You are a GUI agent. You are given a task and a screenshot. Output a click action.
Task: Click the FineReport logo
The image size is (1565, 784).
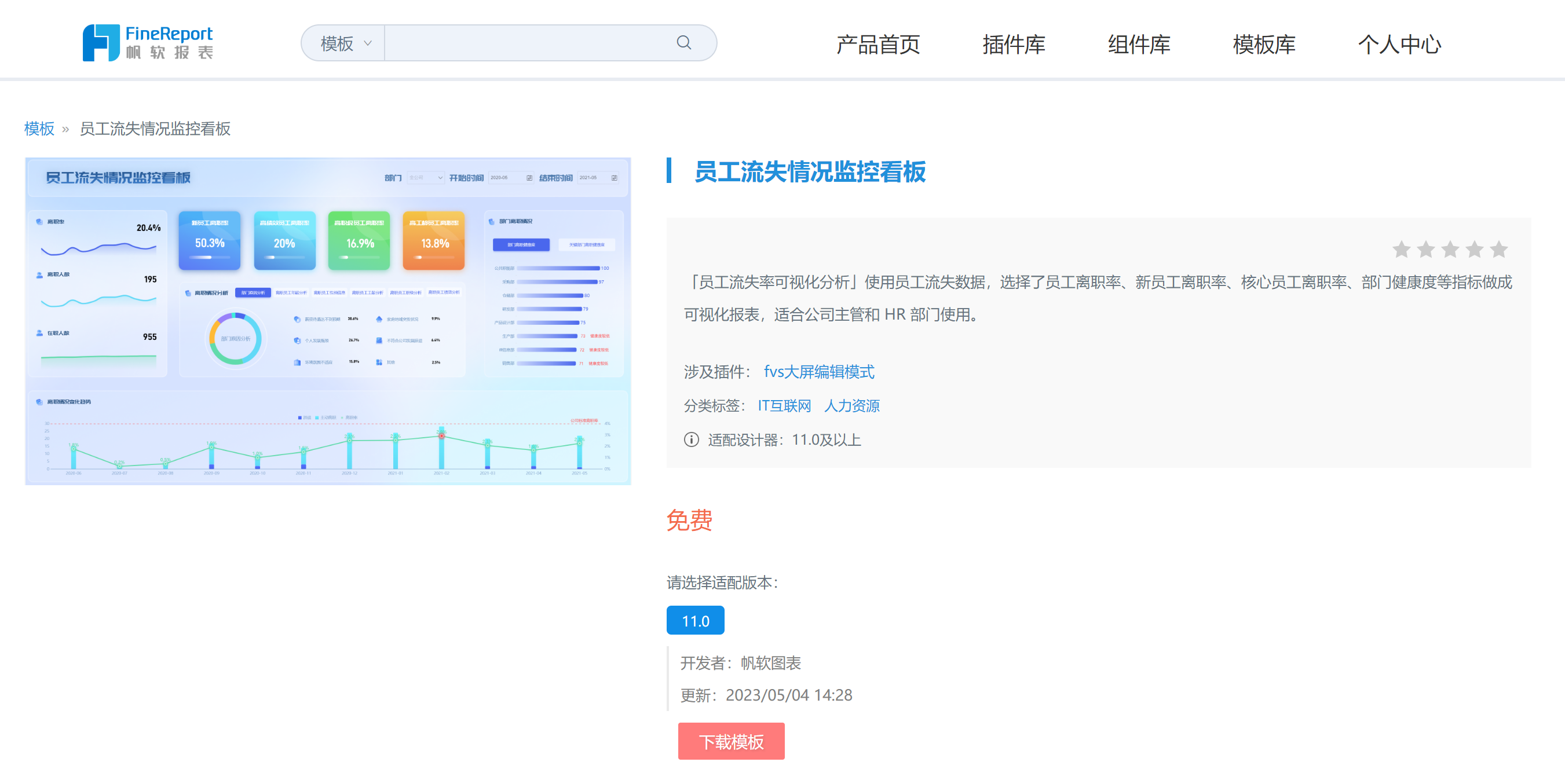(148, 42)
